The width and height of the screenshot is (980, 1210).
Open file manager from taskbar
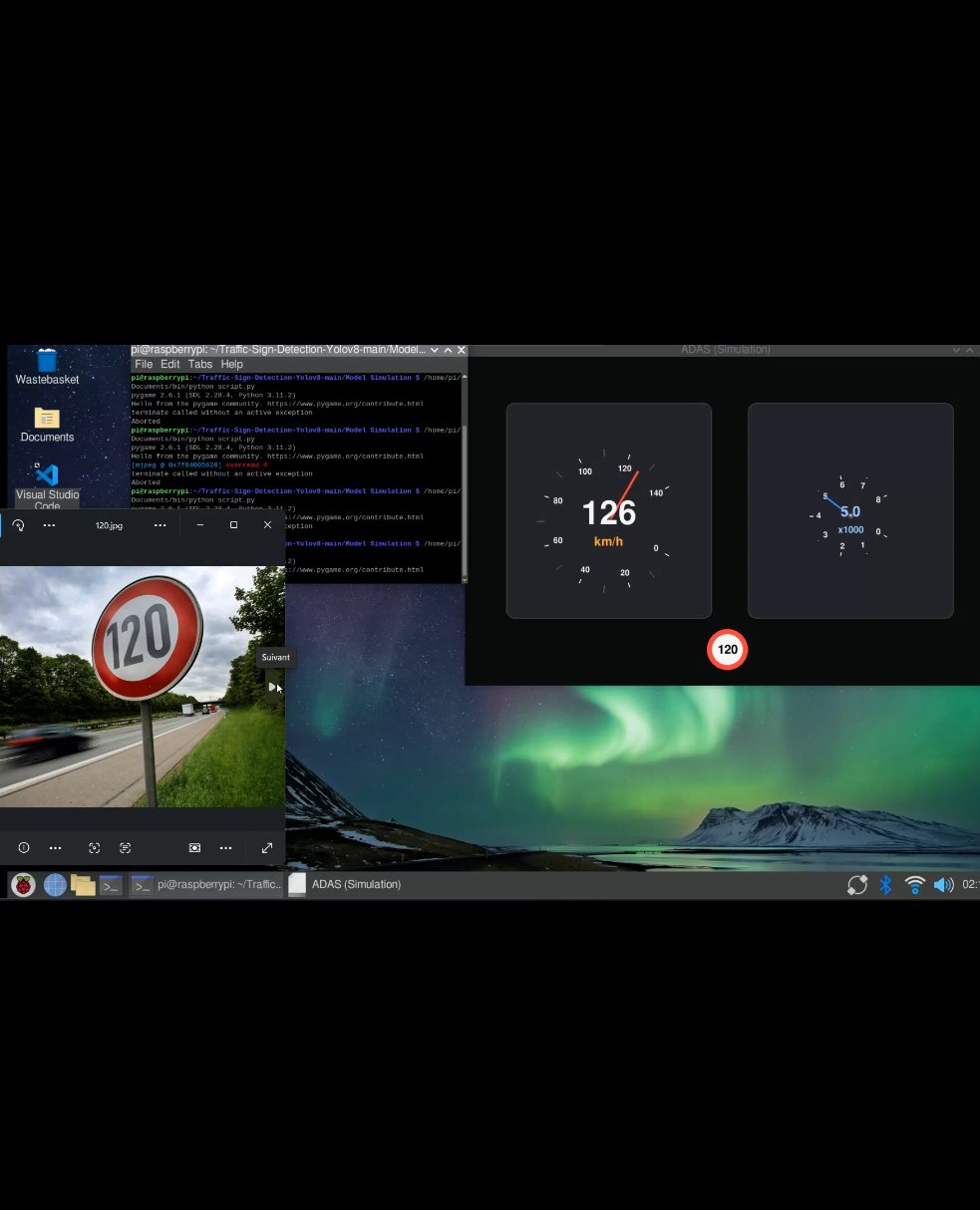83,885
